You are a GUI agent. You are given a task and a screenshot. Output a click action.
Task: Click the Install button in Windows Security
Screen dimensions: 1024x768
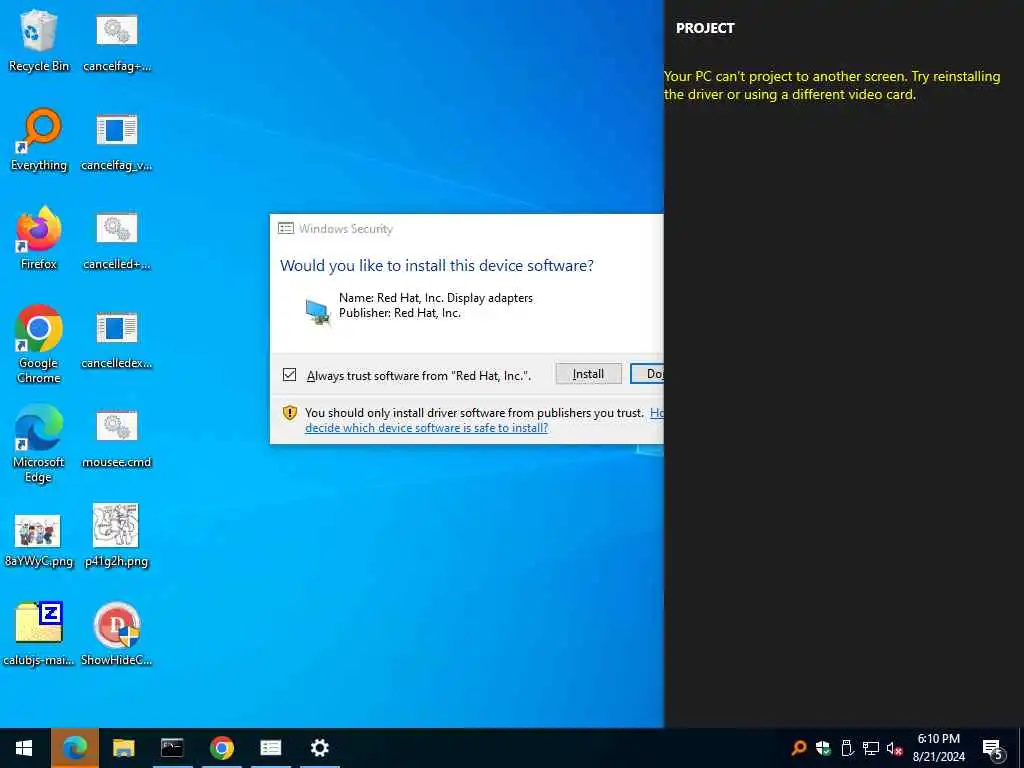(x=588, y=374)
